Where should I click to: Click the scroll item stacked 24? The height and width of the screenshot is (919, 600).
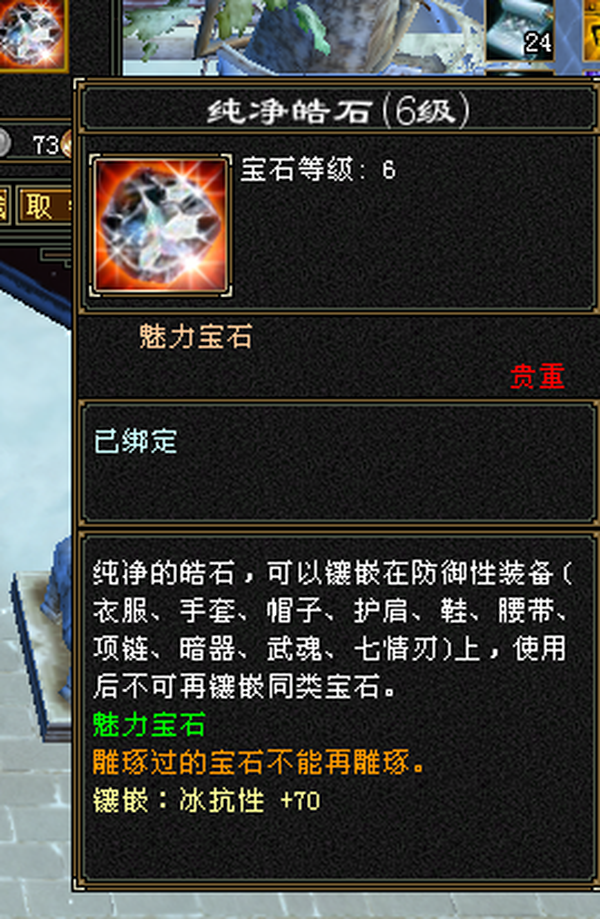[520, 29]
